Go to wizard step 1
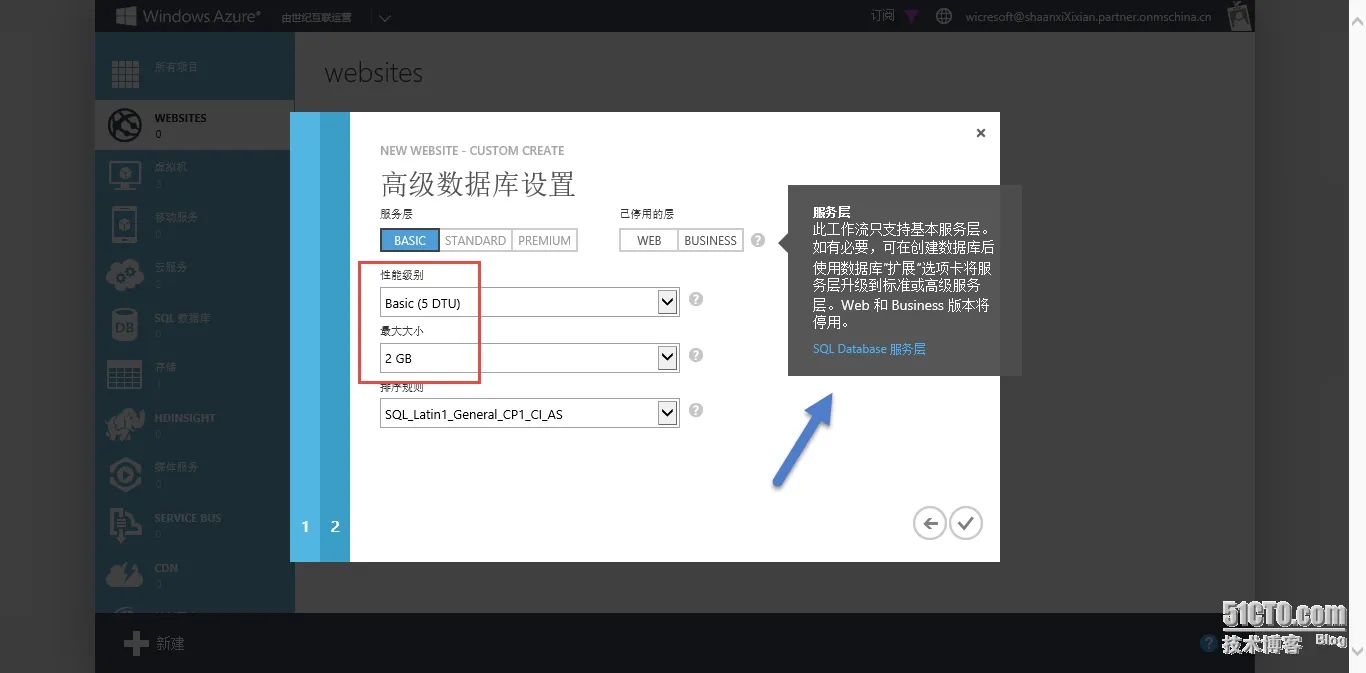The image size is (1366, 673). pyautogui.click(x=305, y=526)
